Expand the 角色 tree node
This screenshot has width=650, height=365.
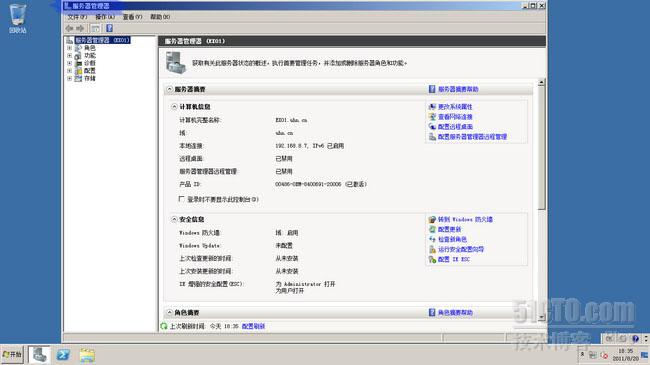(69, 48)
